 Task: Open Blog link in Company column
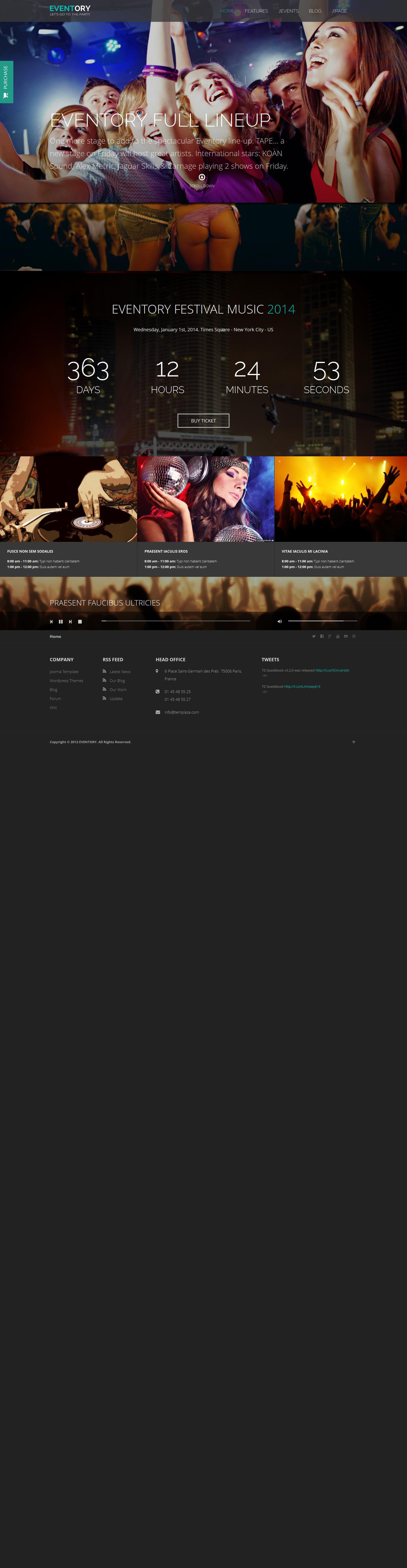pos(54,690)
